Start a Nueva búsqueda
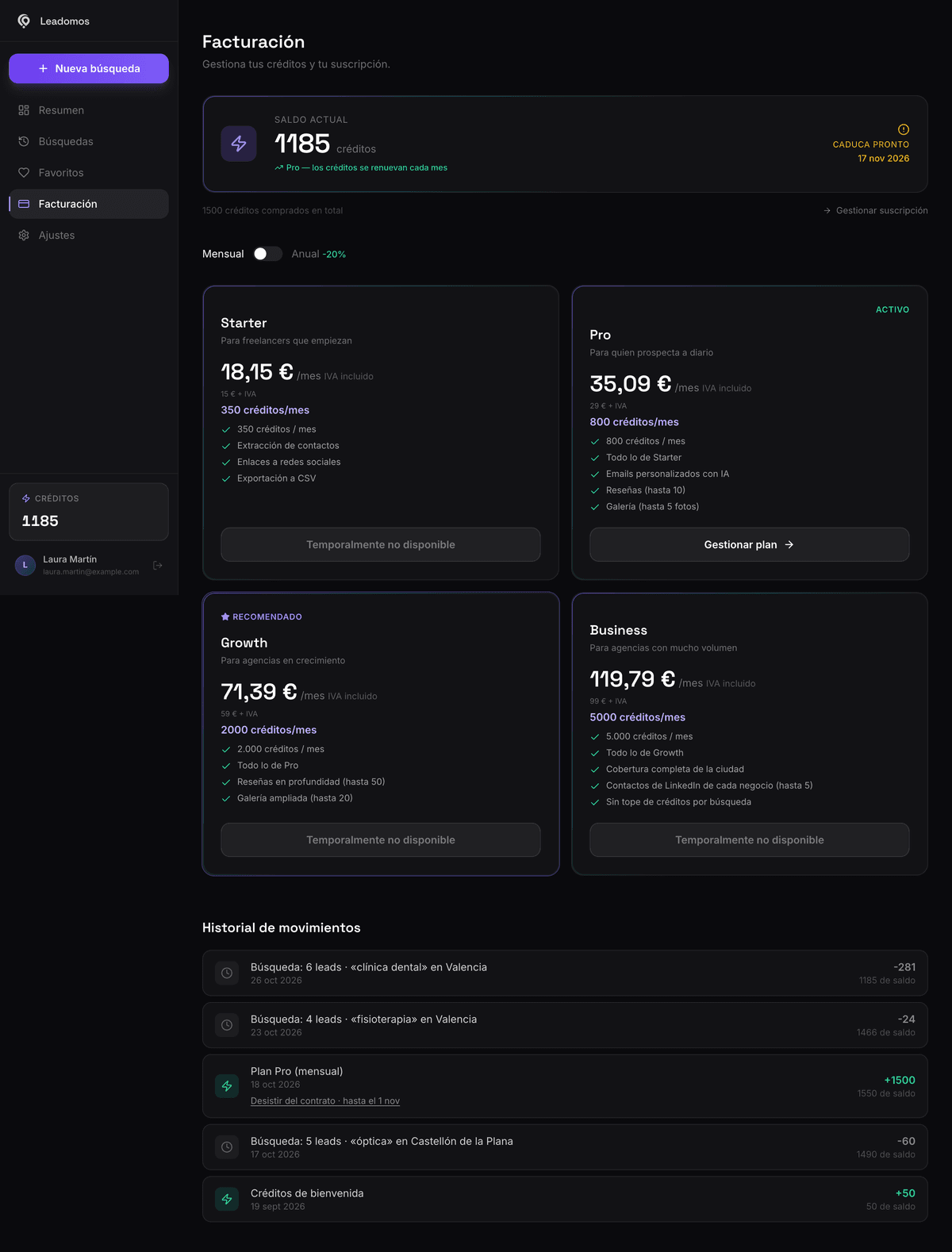 pyautogui.click(x=89, y=68)
